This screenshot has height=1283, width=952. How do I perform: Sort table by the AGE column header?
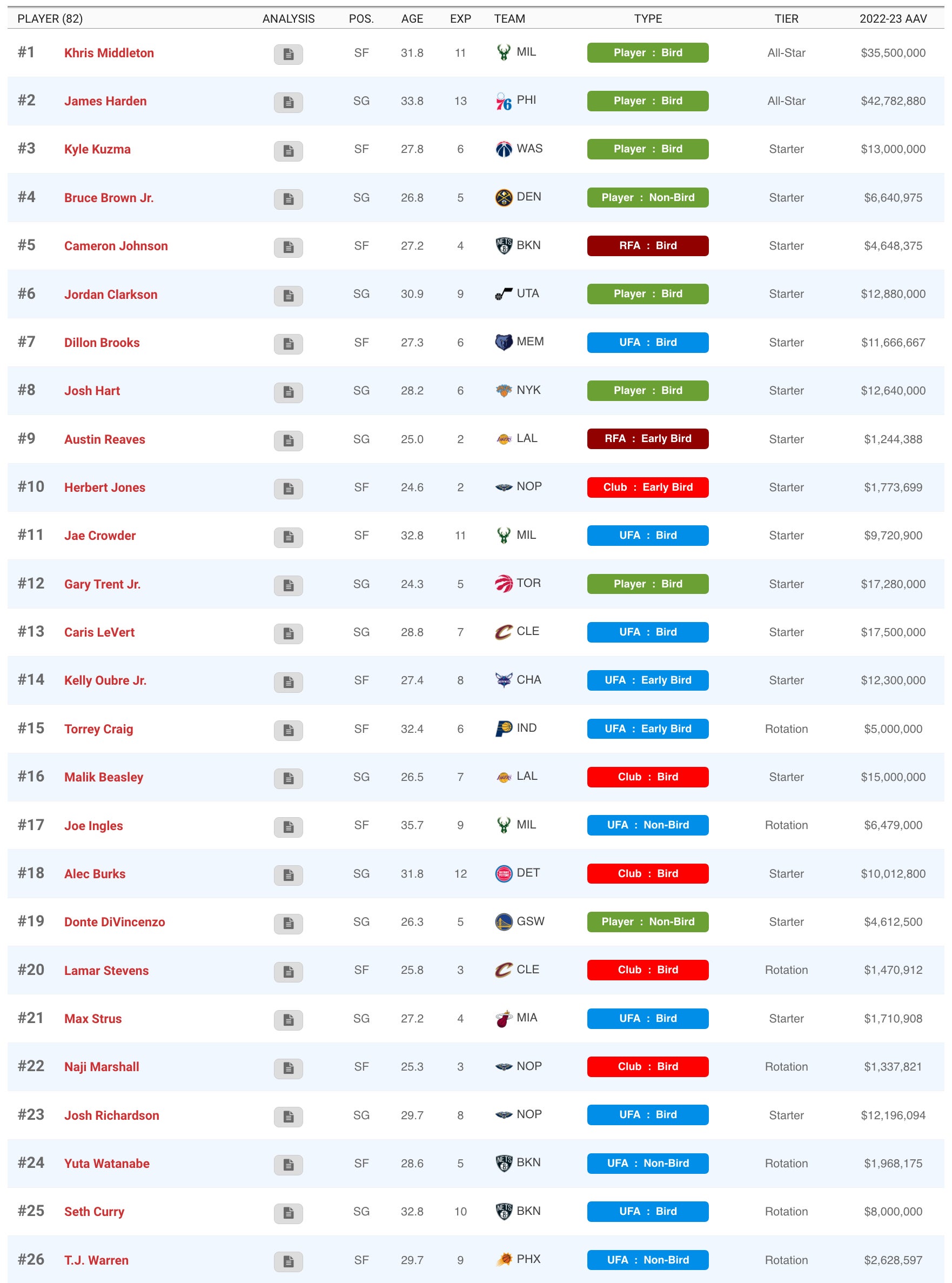412,18
